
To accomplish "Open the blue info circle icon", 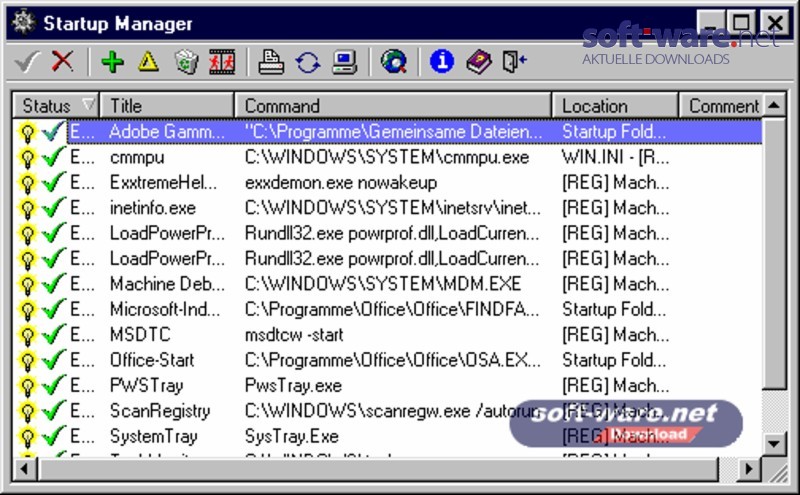I will (x=442, y=62).
